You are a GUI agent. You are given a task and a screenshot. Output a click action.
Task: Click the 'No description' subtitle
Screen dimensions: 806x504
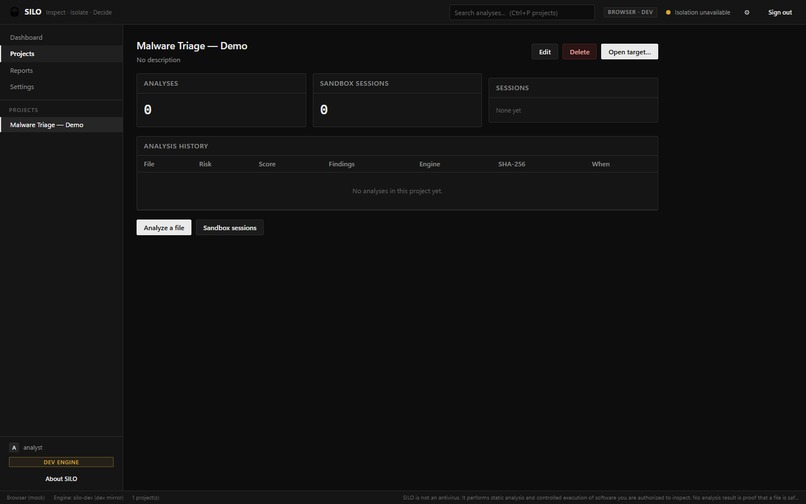pos(158,60)
